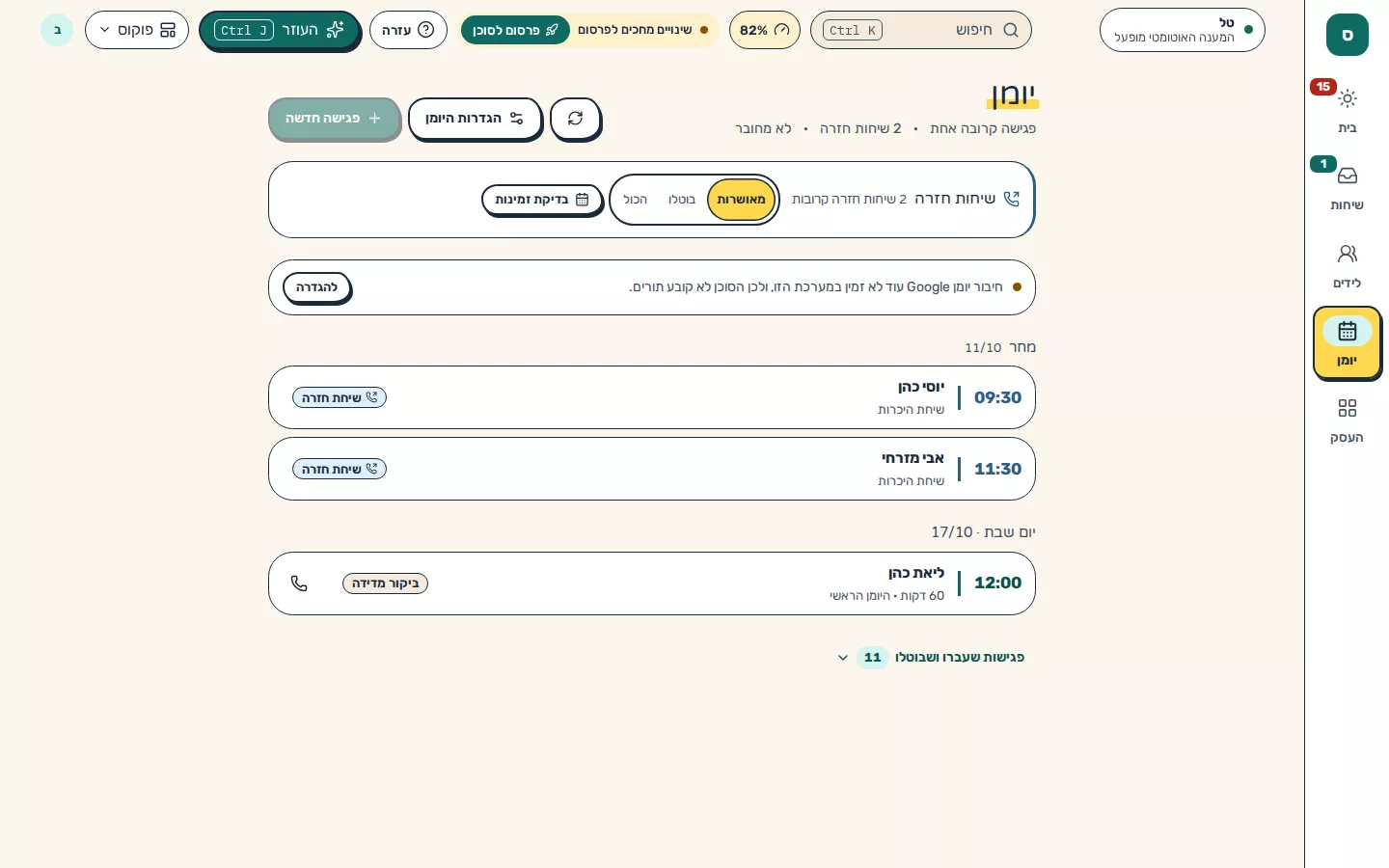Open the 09:30 יוסי כהן appointment
Screen dimensions: 1389x868
(652, 397)
